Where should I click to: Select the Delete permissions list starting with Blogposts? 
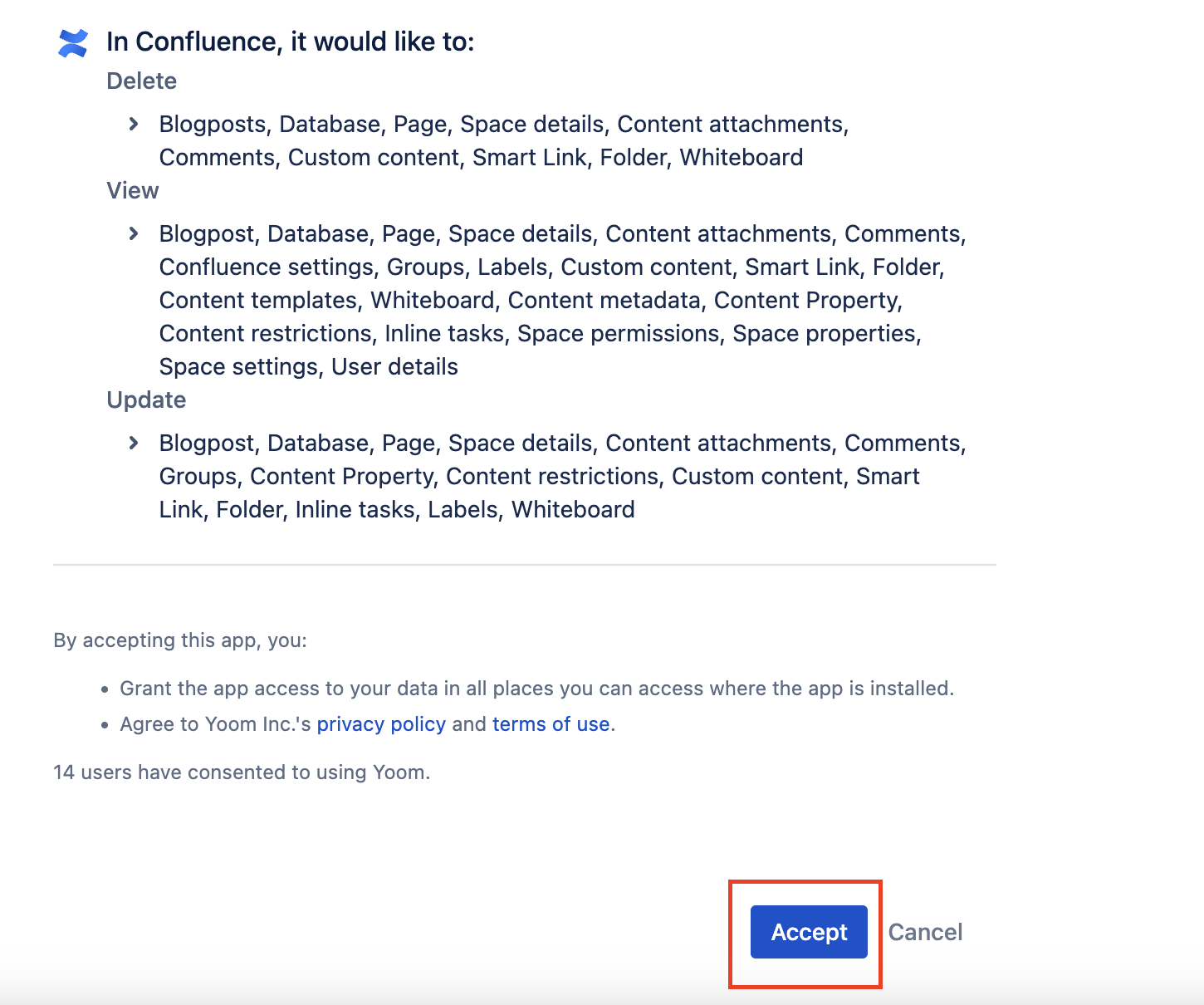tap(503, 140)
